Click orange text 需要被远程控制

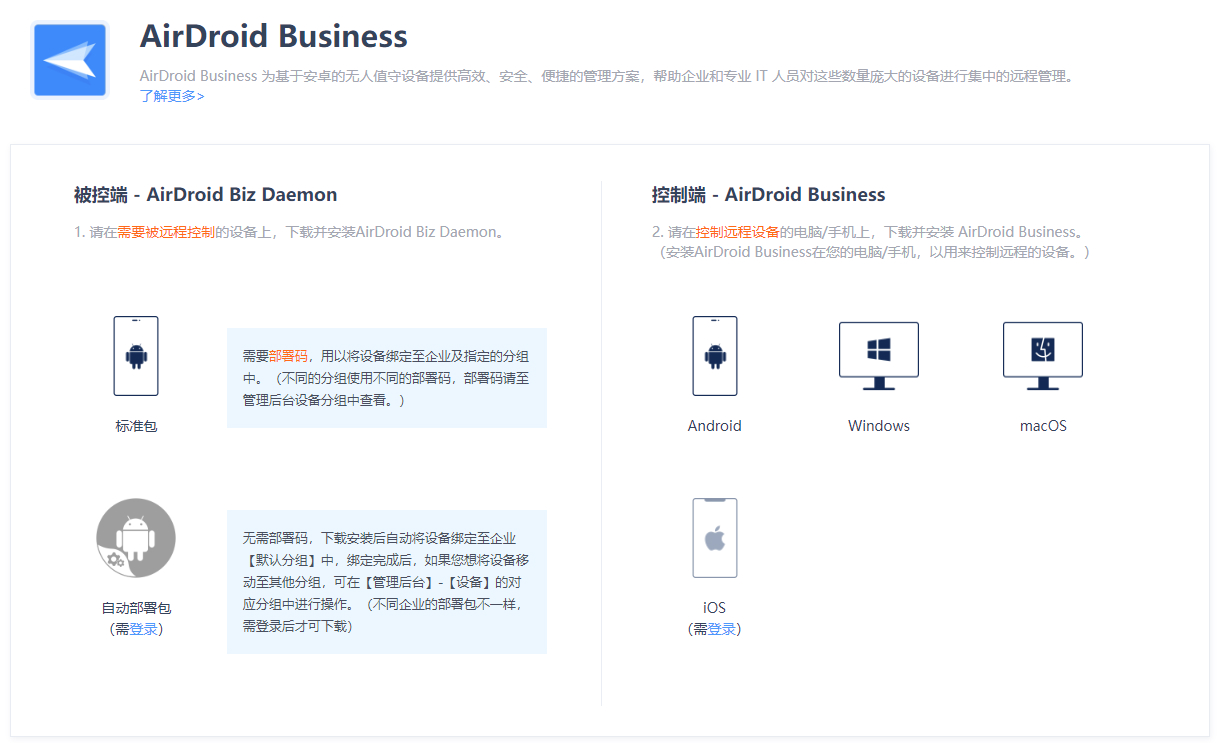pyautogui.click(x=166, y=232)
